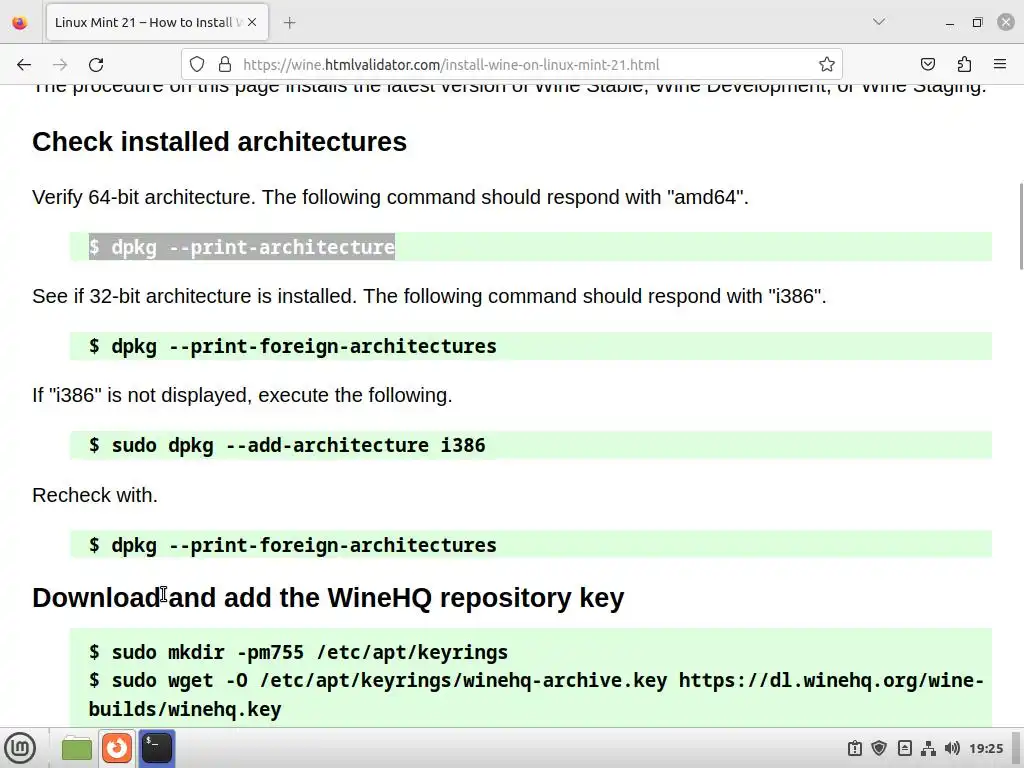The width and height of the screenshot is (1024, 768).
Task: Click the page's vertical scrollbar thumb
Action: point(1020,225)
